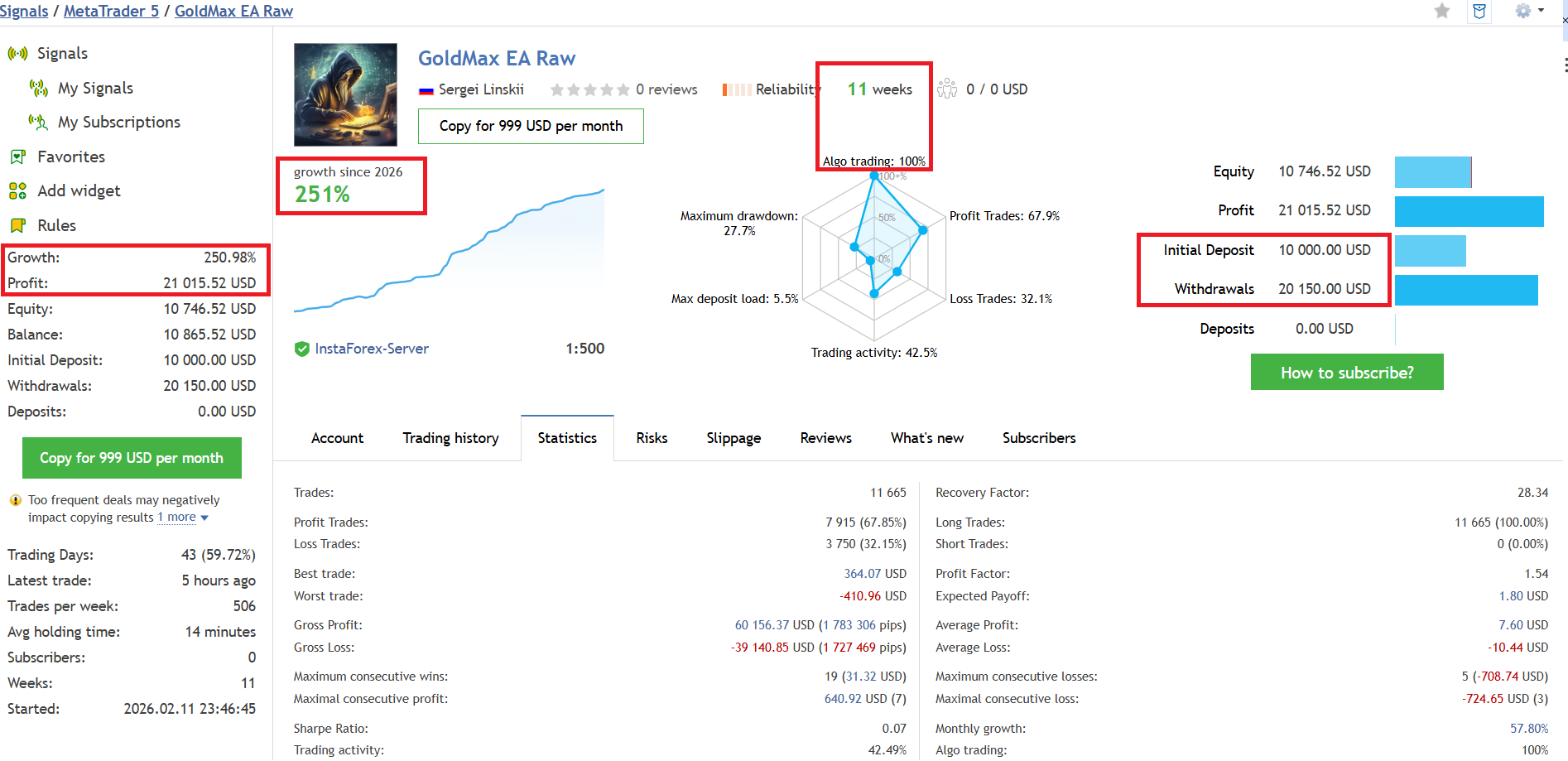Click the Reliability bars icon
The image size is (1568, 761).
pos(737,89)
